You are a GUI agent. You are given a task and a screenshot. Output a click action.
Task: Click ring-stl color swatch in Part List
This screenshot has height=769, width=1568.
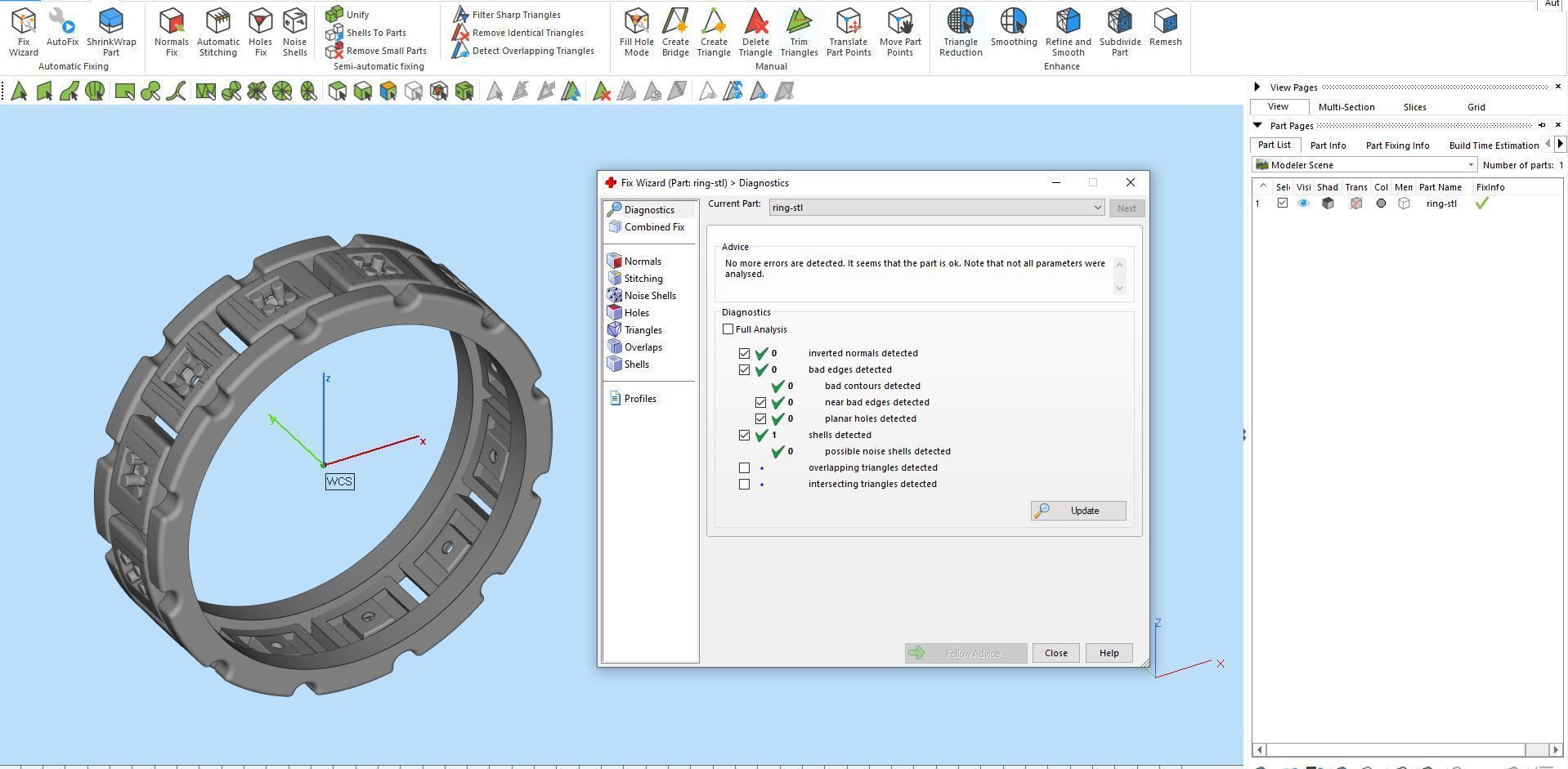[x=1381, y=203]
